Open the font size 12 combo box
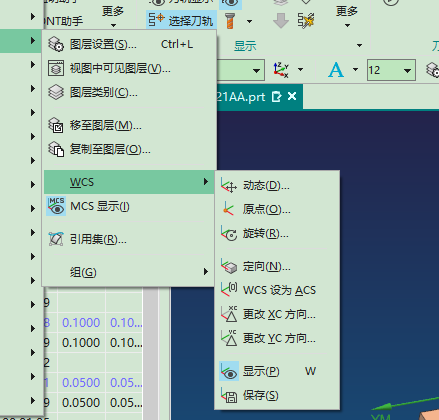 tap(391, 70)
